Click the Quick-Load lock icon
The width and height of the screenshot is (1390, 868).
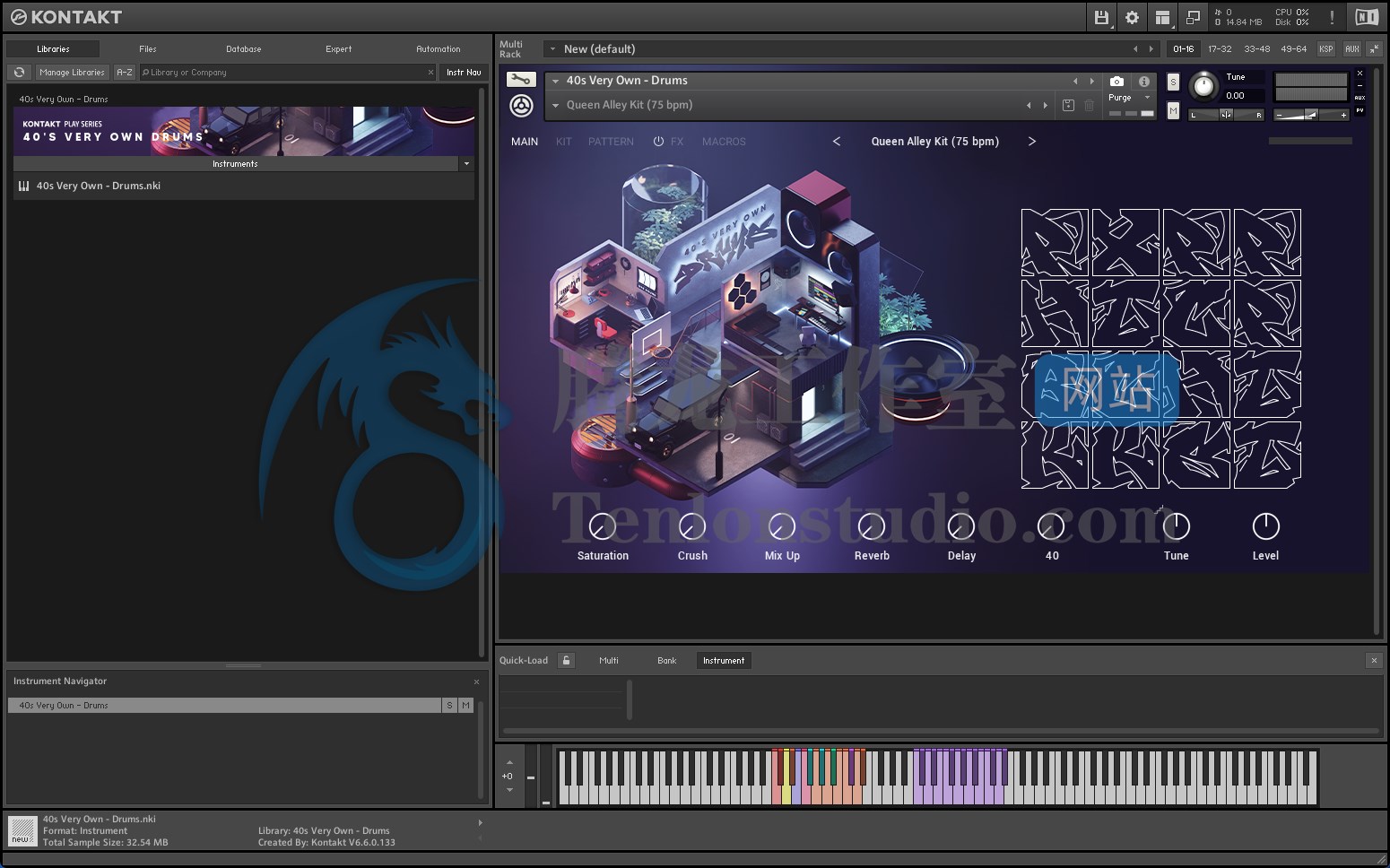pos(566,660)
